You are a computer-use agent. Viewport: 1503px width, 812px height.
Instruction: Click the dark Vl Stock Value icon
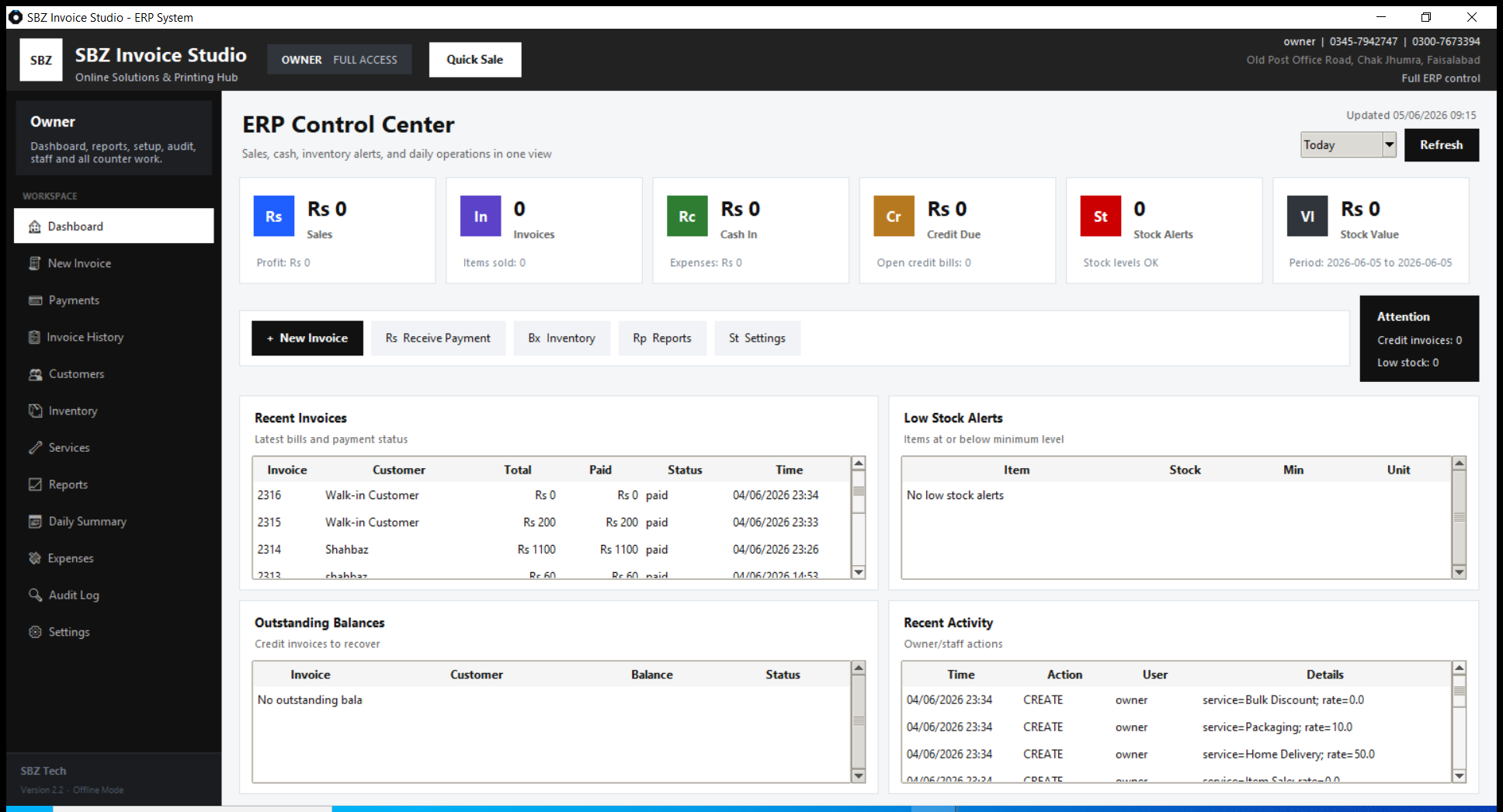1307,216
